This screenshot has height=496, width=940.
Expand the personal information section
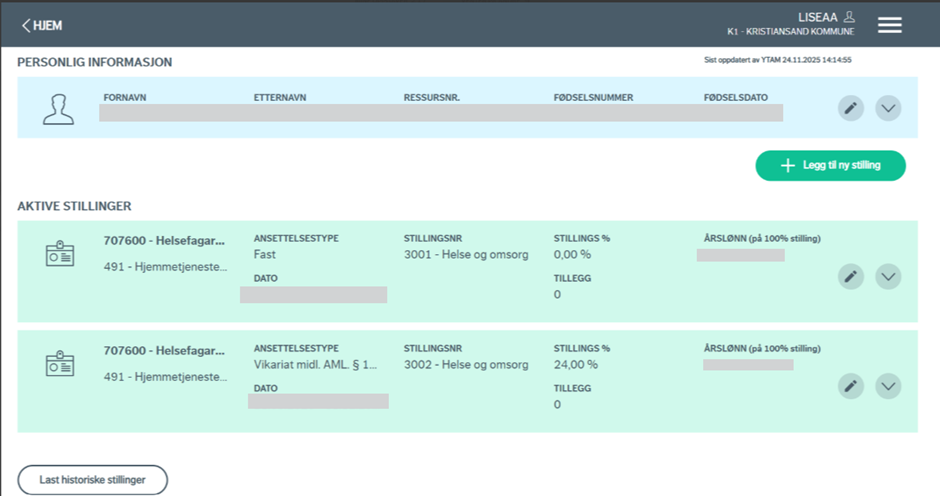888,108
